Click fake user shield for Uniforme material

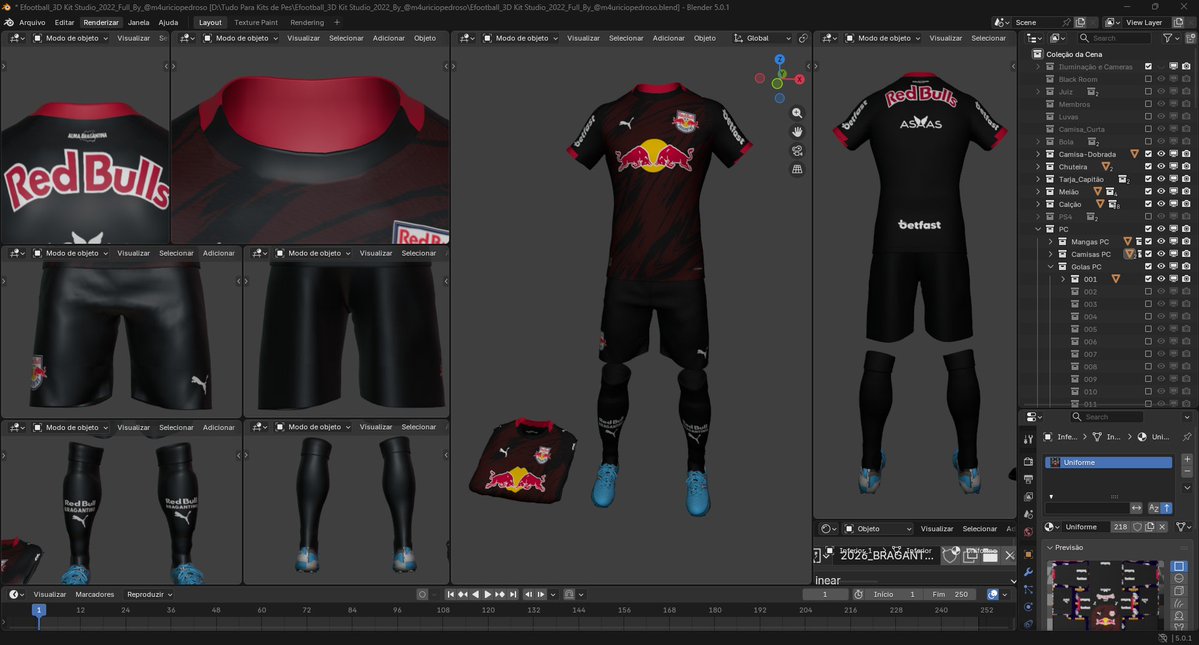[x=1137, y=527]
